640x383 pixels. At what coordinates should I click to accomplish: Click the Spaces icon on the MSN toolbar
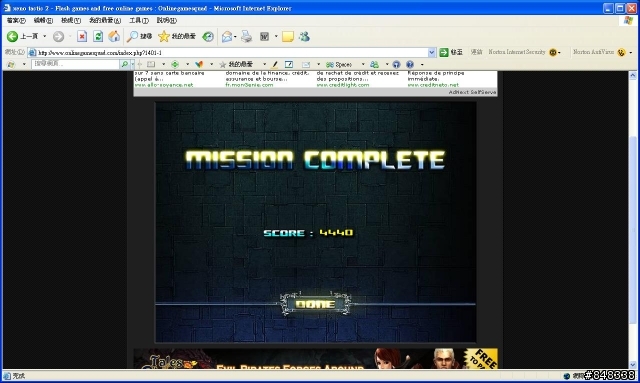tap(330, 65)
